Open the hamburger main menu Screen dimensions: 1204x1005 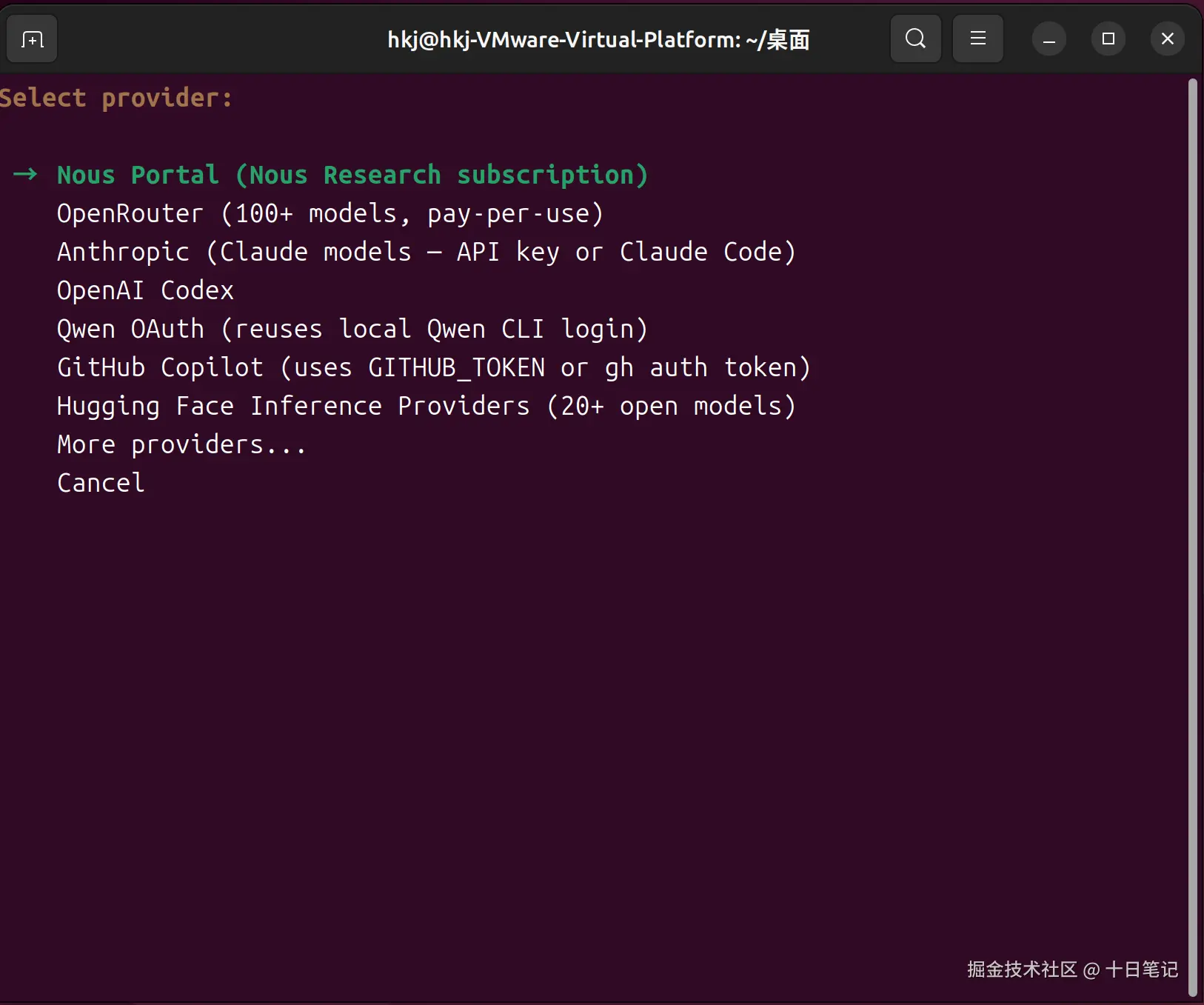click(977, 39)
